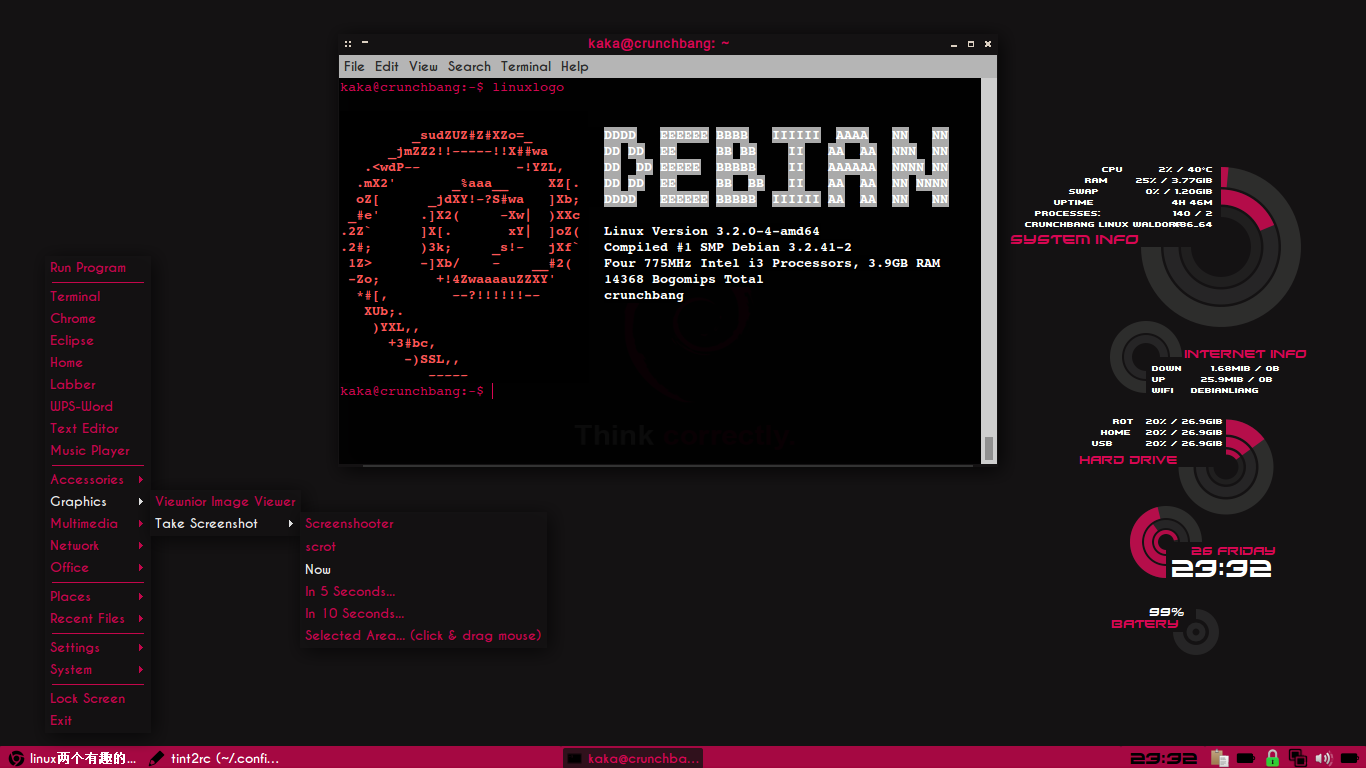Expand the Multimedia submenu
This screenshot has width=1366, height=768.
point(97,523)
